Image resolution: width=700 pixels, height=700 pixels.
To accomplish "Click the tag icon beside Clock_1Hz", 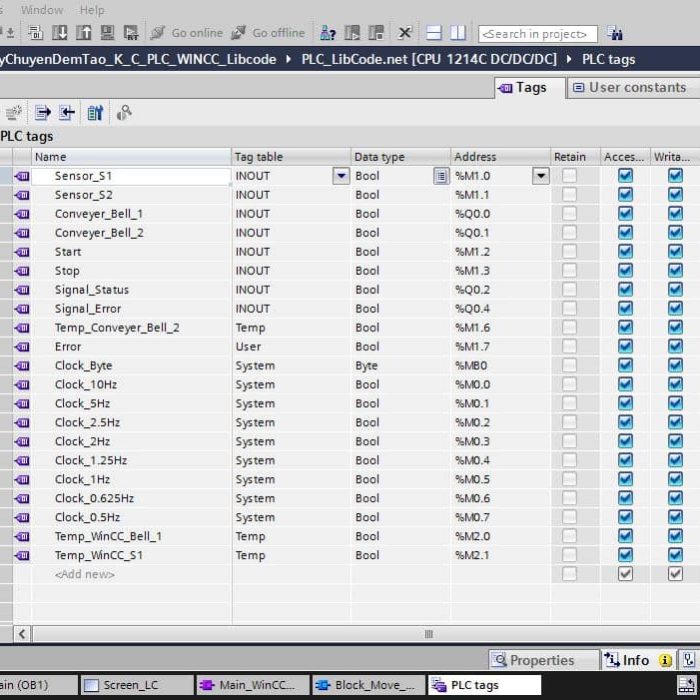I will tap(22, 479).
